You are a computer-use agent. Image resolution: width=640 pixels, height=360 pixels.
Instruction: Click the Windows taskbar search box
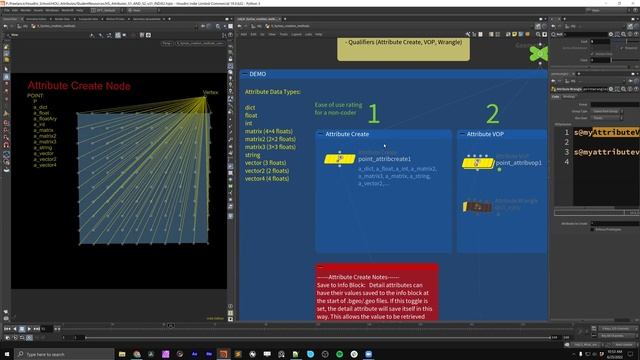tap(64, 354)
